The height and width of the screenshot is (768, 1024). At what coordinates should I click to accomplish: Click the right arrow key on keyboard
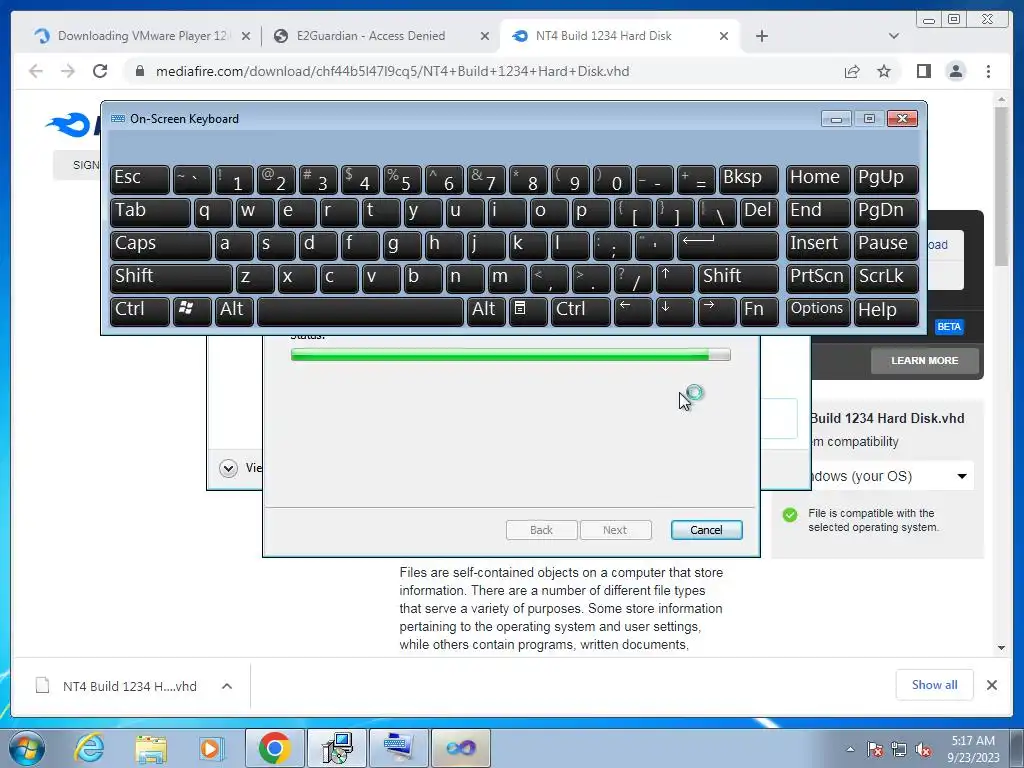click(x=716, y=310)
